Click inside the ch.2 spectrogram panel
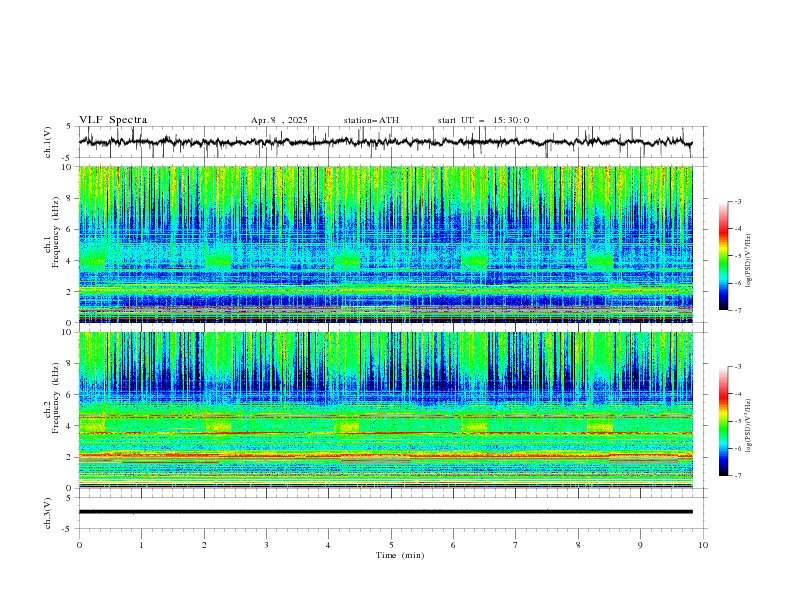 385,410
